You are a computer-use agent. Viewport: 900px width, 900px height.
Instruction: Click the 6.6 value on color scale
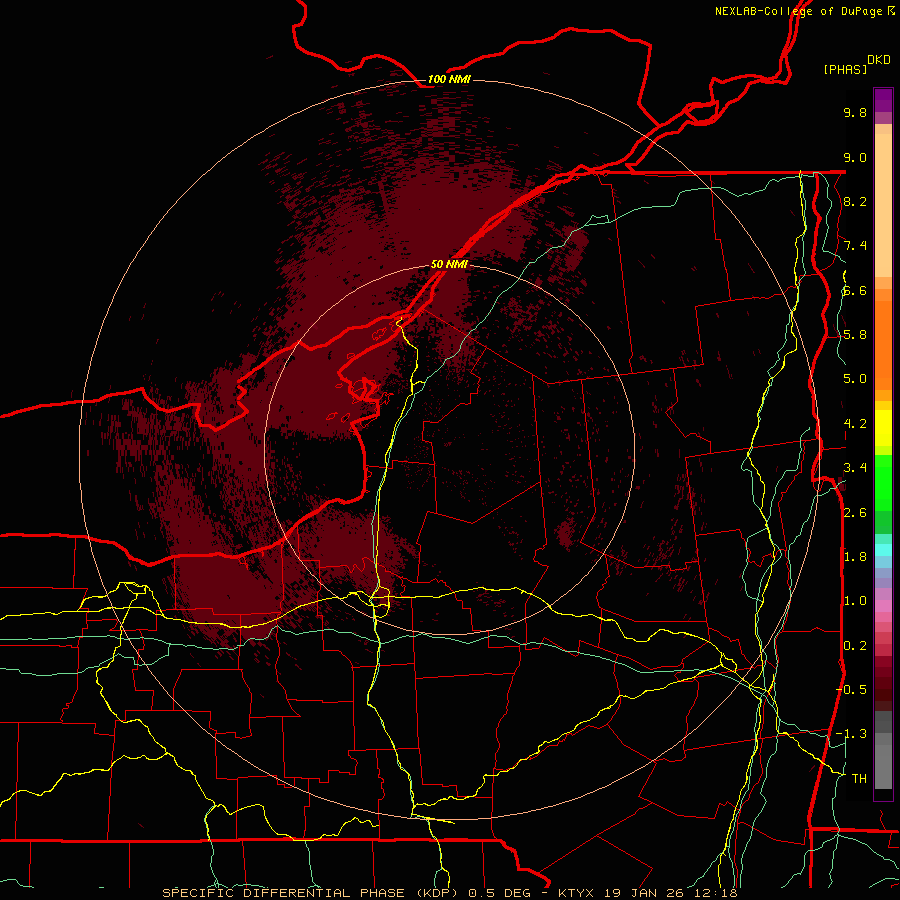coord(855,290)
